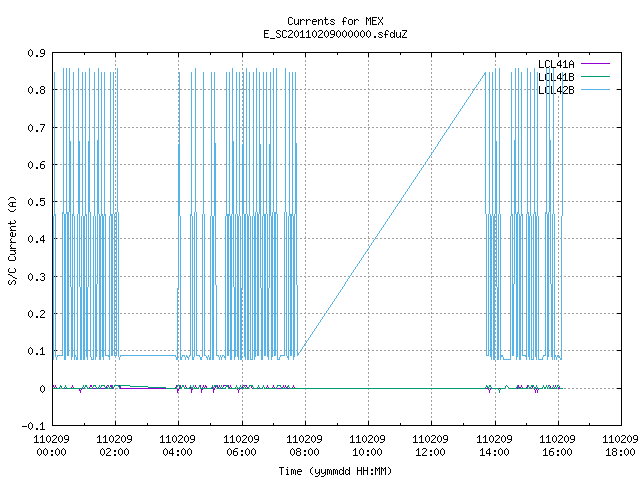Click the green zero-current line near 12:00
The image size is (640, 480).
click(x=431, y=388)
